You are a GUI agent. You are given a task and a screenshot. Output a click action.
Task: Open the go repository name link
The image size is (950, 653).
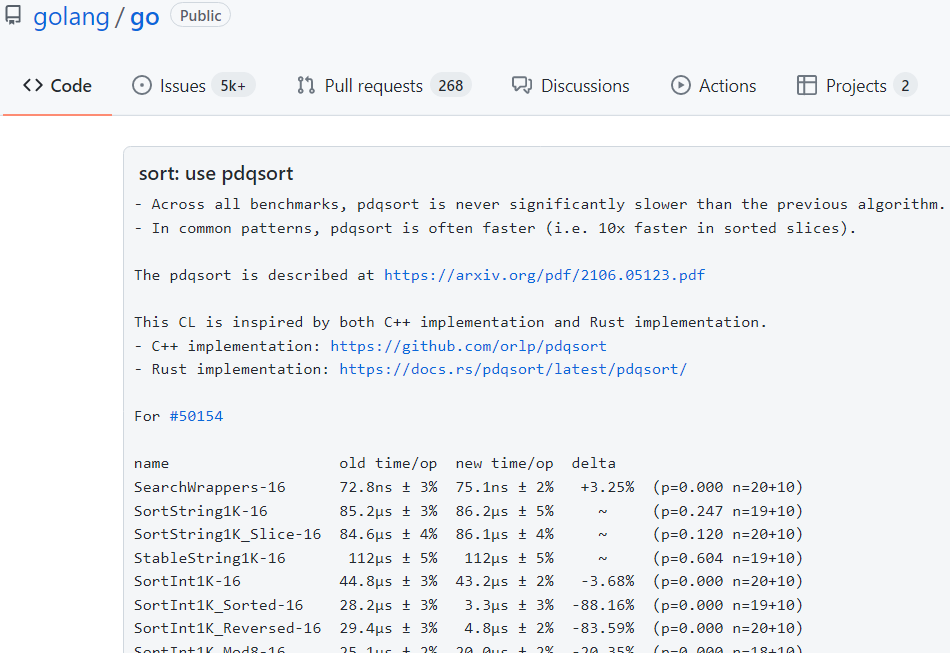coord(145,17)
